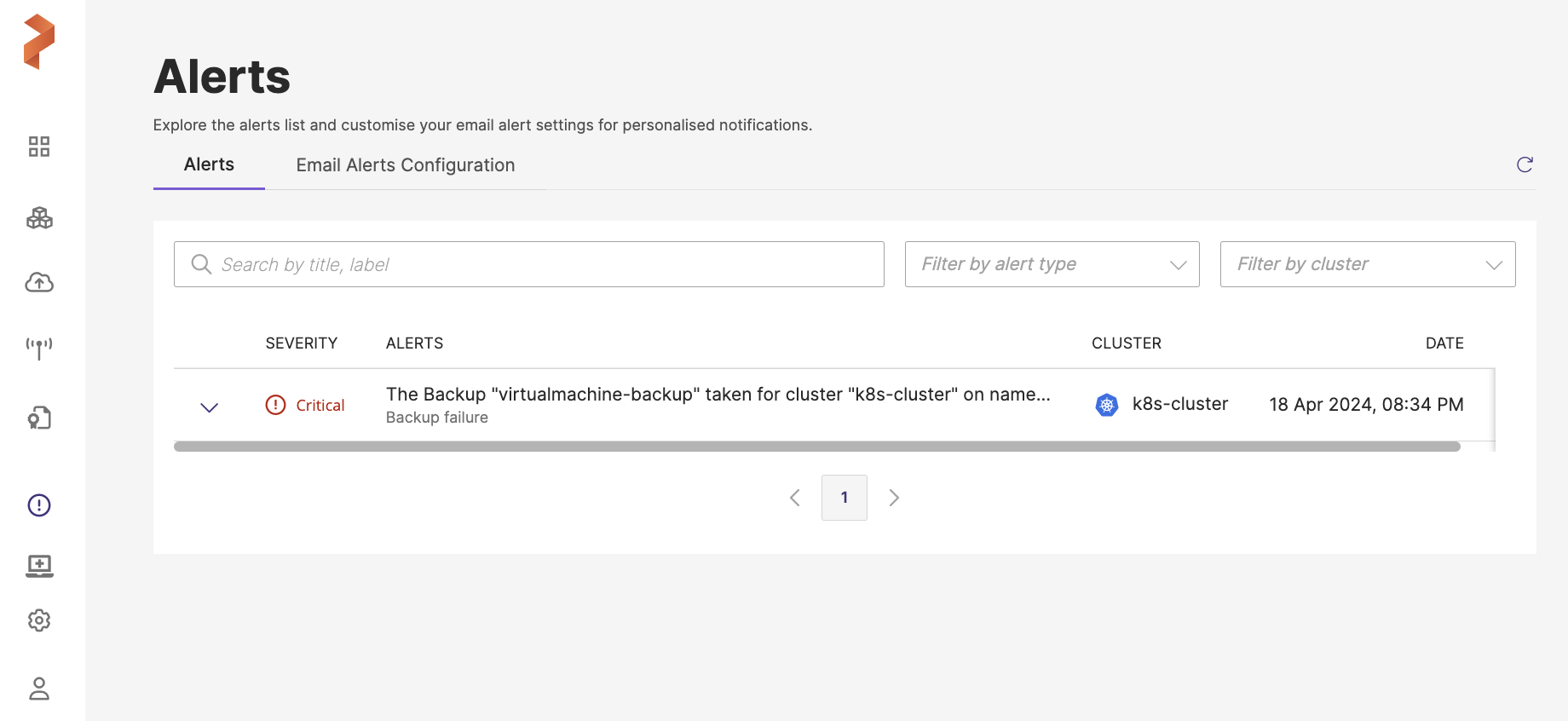
Task: Click the monitor with plus sidebar icon
Action: (x=39, y=566)
